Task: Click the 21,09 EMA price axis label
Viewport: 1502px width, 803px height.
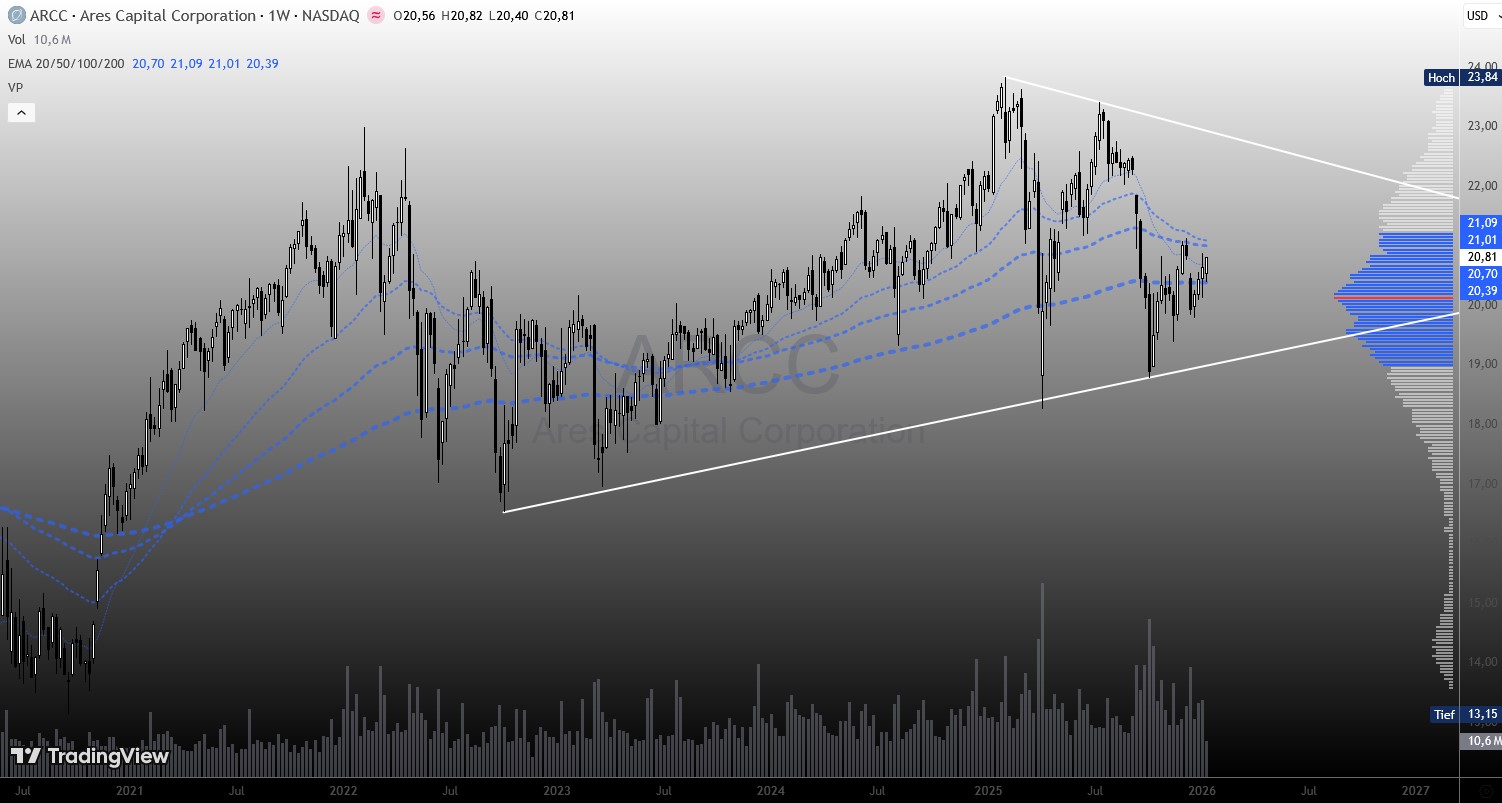Action: pyautogui.click(x=1480, y=222)
